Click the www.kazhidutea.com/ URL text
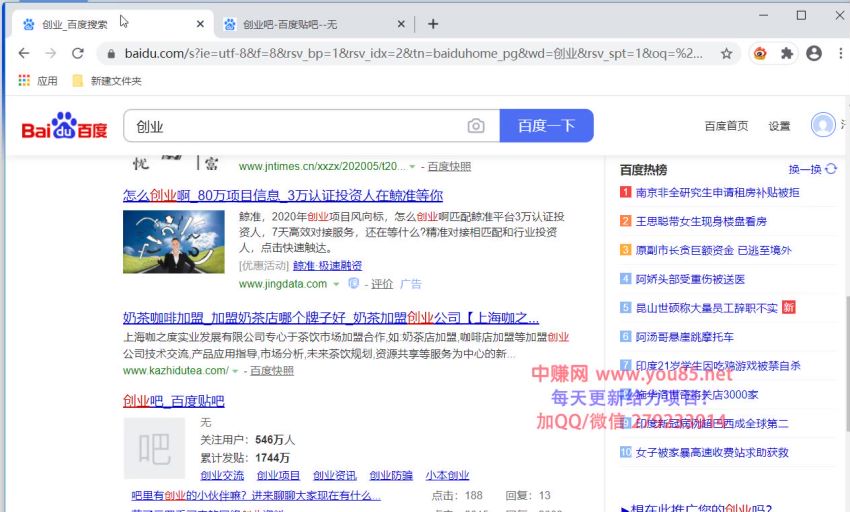This screenshot has width=850, height=512. pyautogui.click(x=176, y=371)
